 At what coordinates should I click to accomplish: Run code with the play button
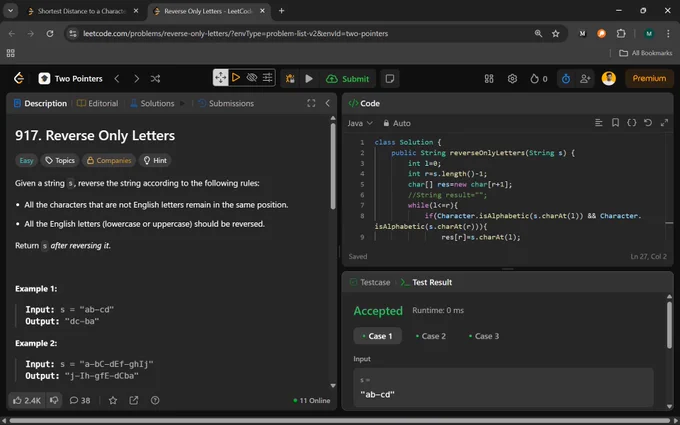(x=309, y=78)
